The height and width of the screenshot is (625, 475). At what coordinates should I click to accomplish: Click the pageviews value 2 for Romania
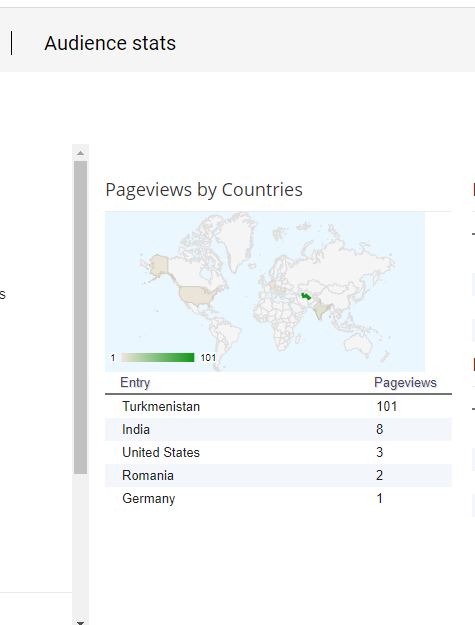click(380, 476)
